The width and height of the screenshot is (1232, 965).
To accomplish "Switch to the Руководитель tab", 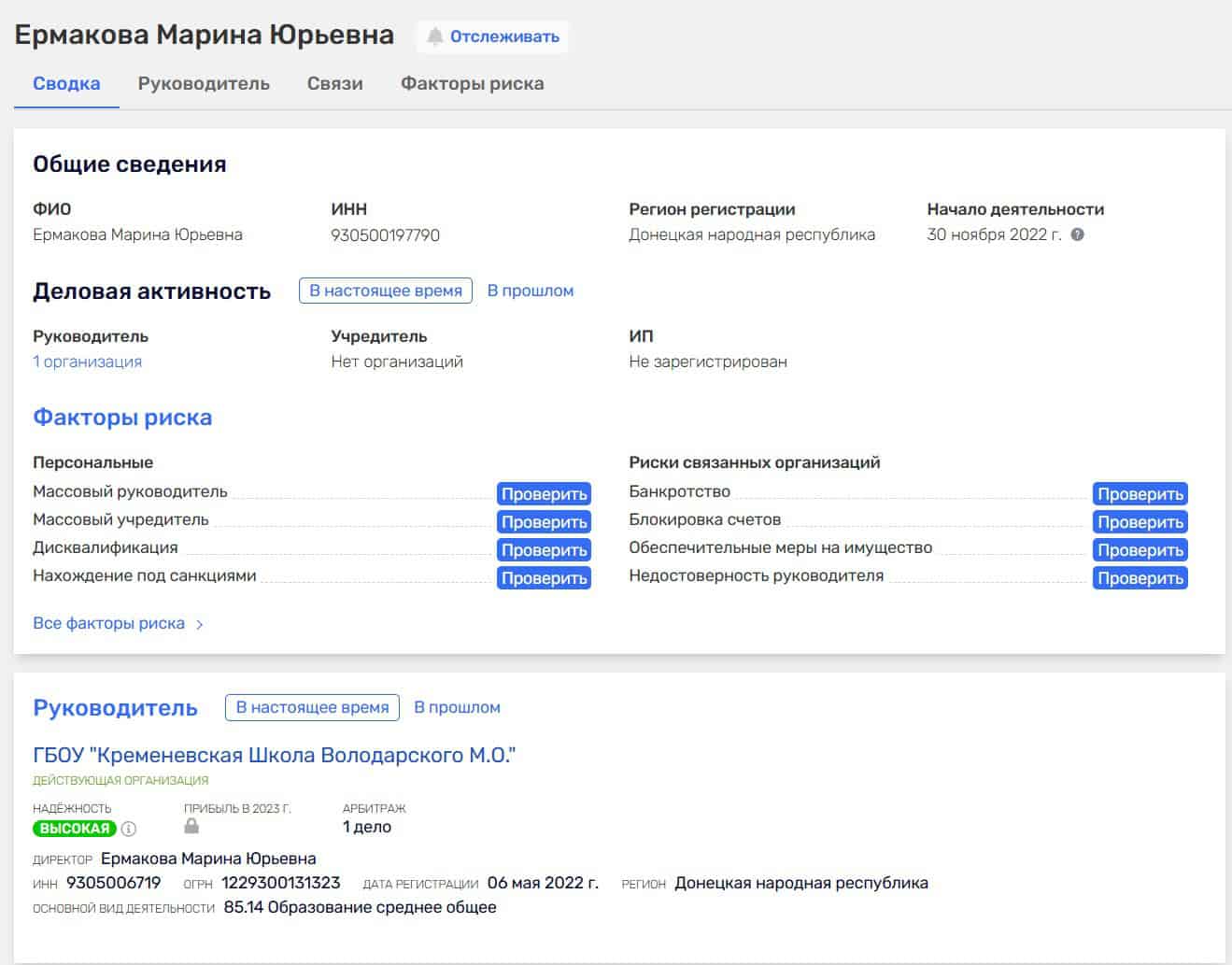I will pos(204,83).
